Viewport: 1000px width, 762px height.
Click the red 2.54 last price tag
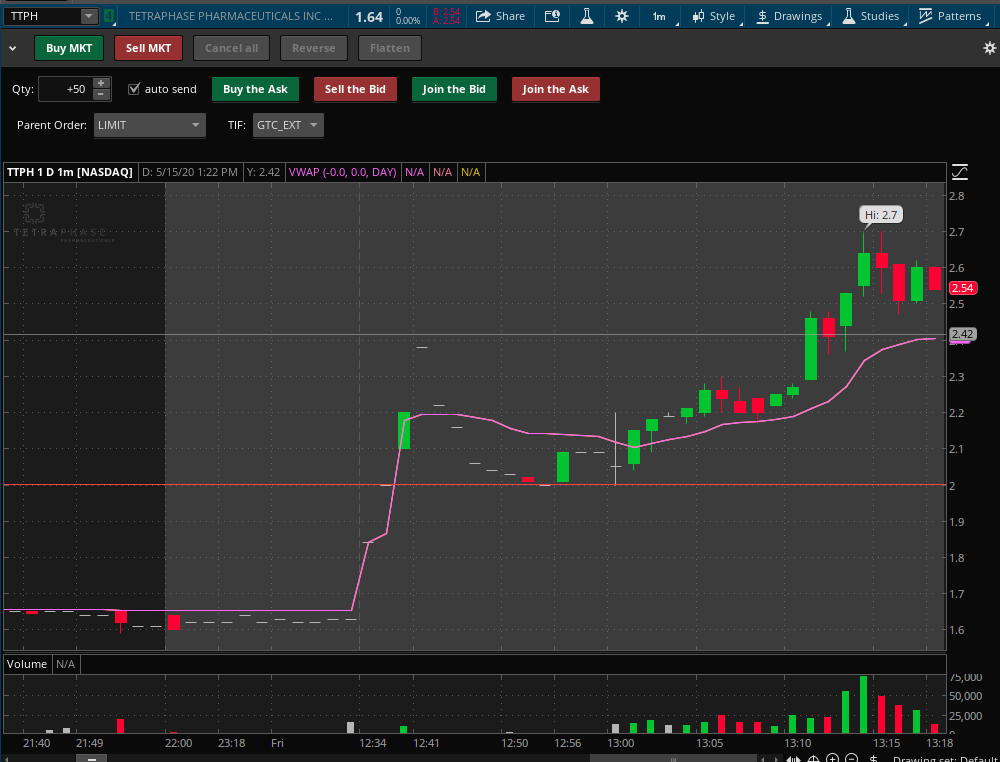[962, 288]
